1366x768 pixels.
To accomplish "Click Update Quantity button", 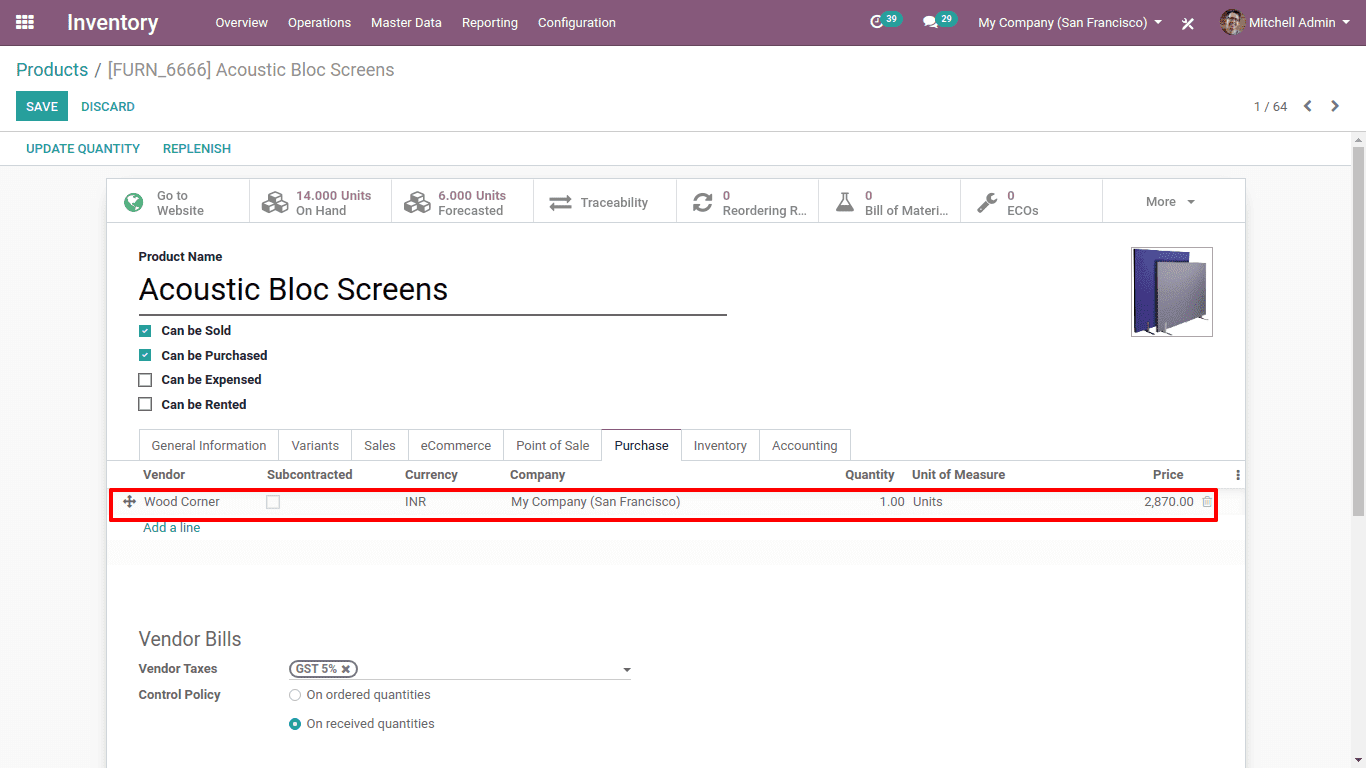I will pos(83,148).
